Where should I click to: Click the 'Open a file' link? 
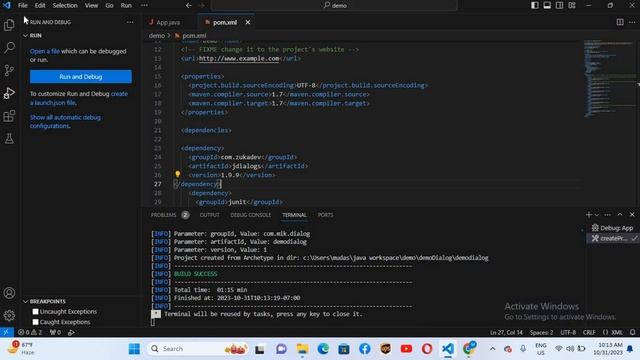click(44, 51)
